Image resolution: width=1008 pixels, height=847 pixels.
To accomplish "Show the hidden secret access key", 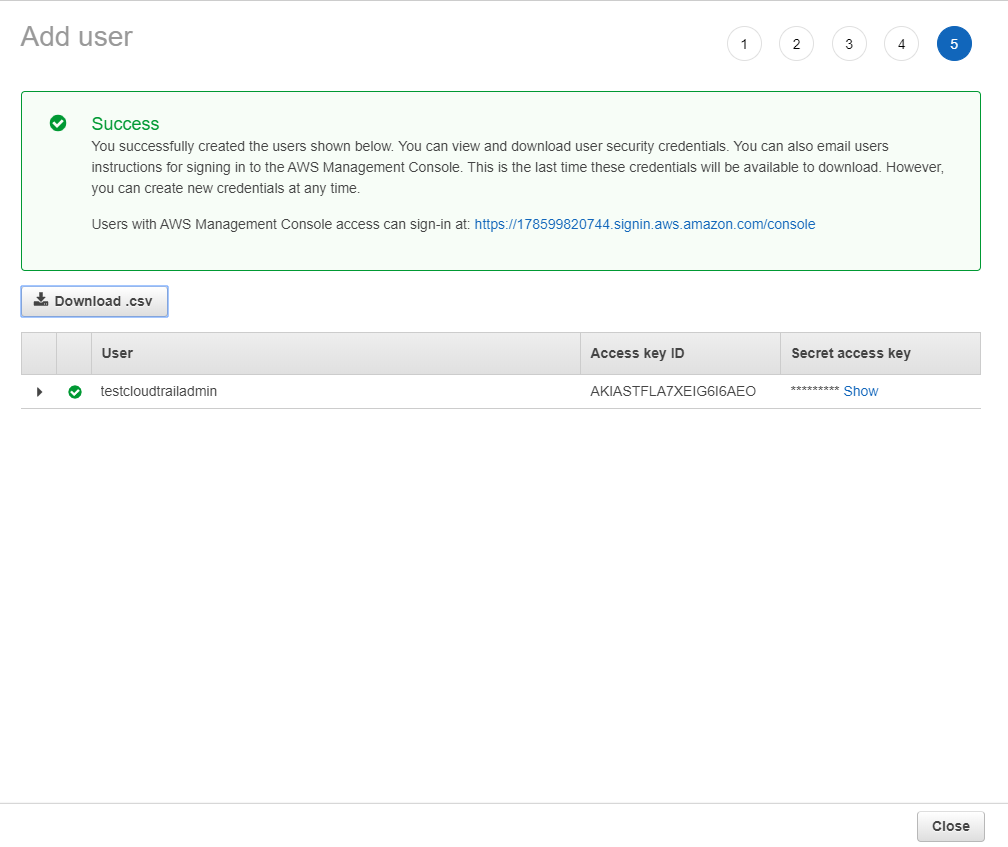I will 861,391.
